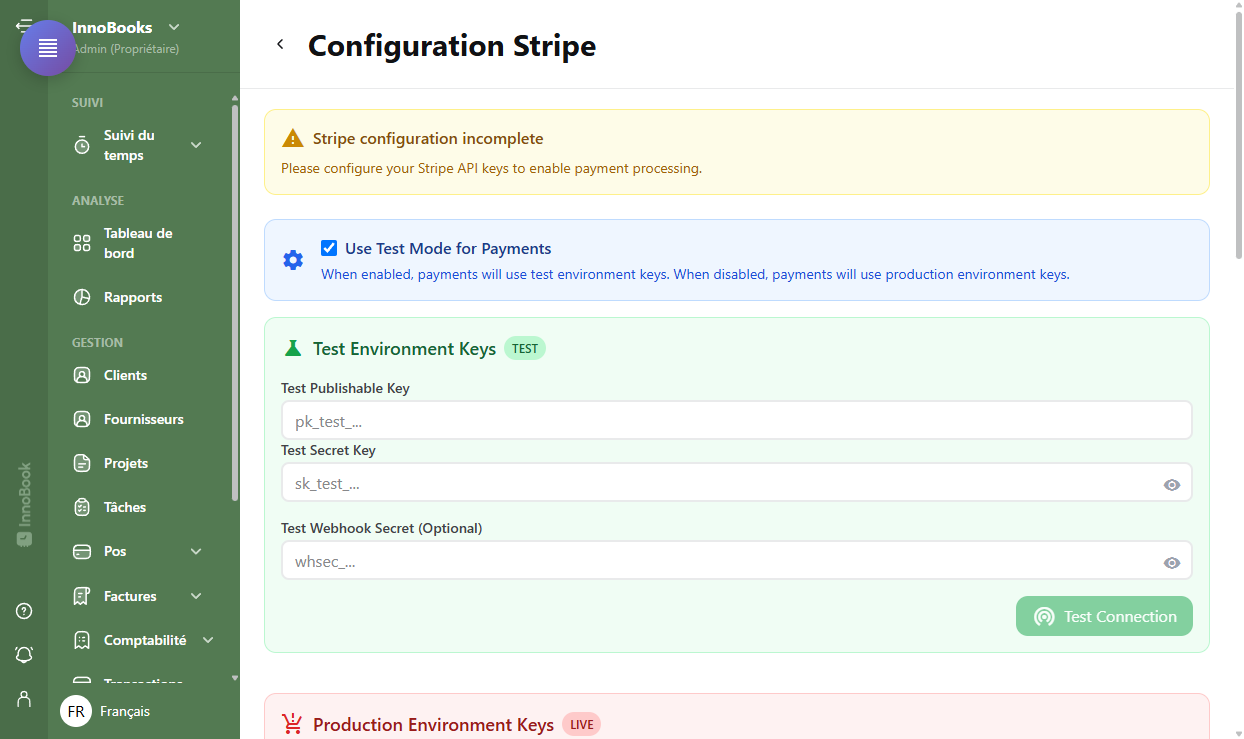Open Tableau de bord in sidebar
Image resolution: width=1244 pixels, height=739 pixels.
(x=138, y=243)
